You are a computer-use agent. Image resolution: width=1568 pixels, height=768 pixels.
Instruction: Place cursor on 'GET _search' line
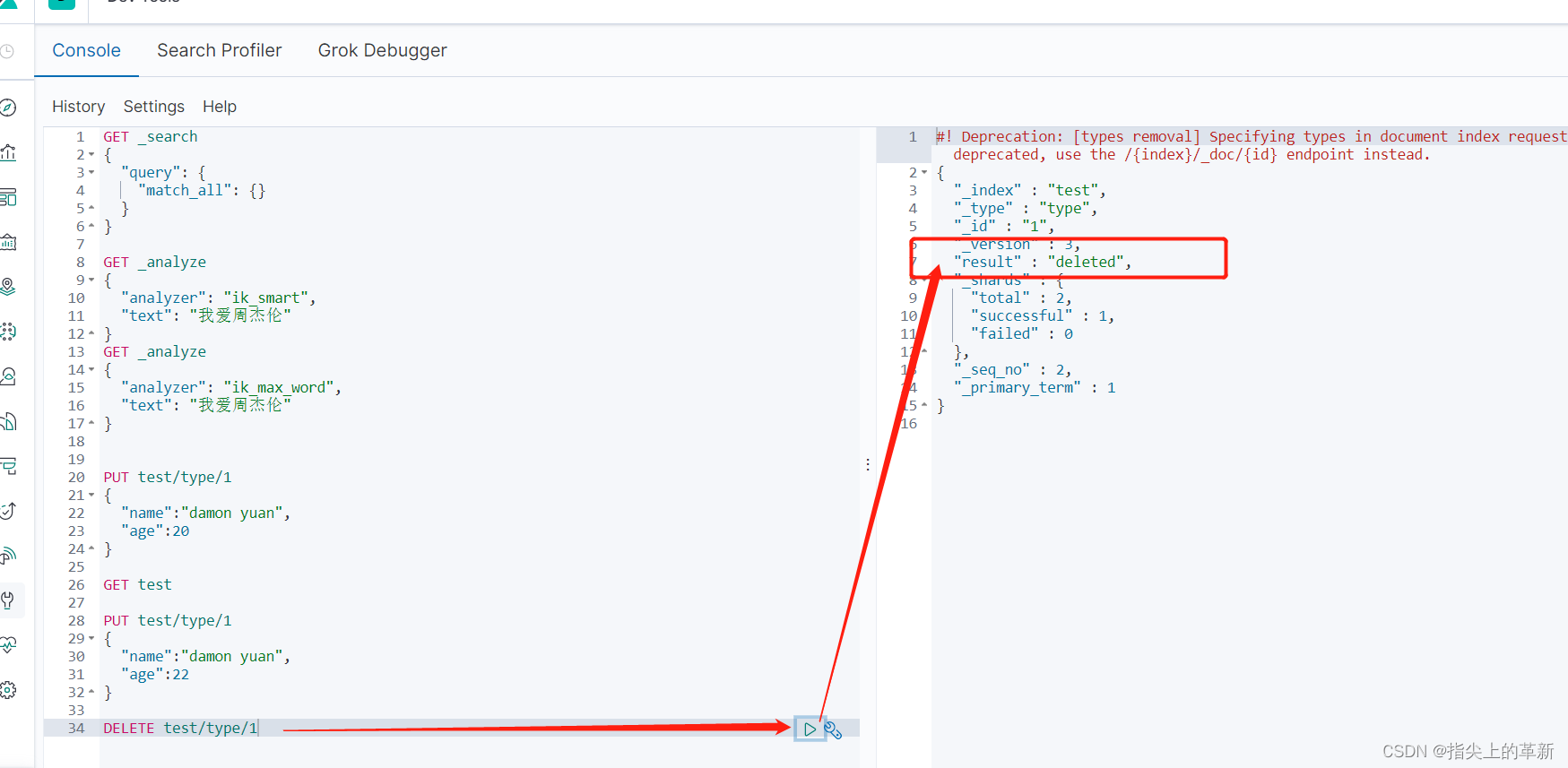(151, 136)
